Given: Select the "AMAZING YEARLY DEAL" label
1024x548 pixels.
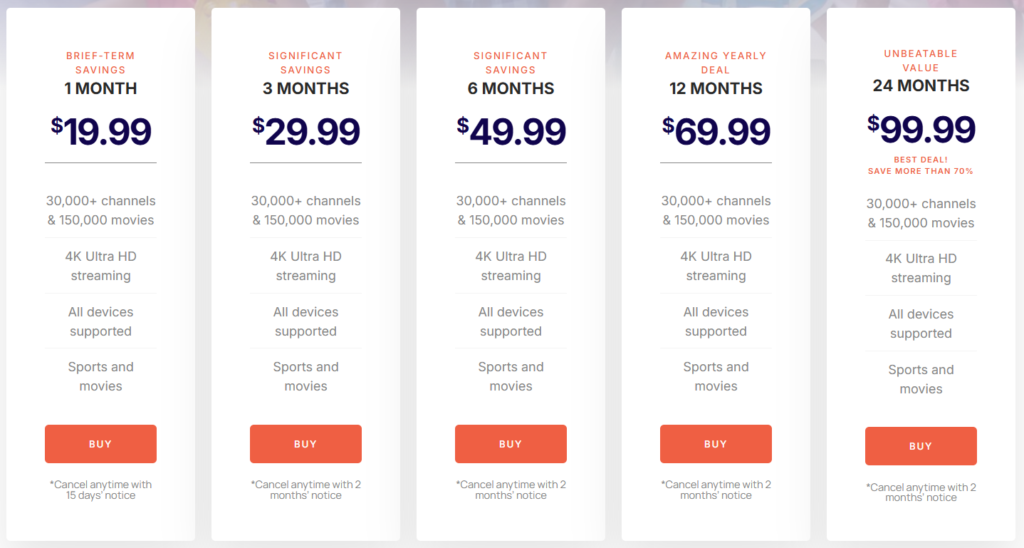Looking at the screenshot, I should pyautogui.click(x=715, y=63).
